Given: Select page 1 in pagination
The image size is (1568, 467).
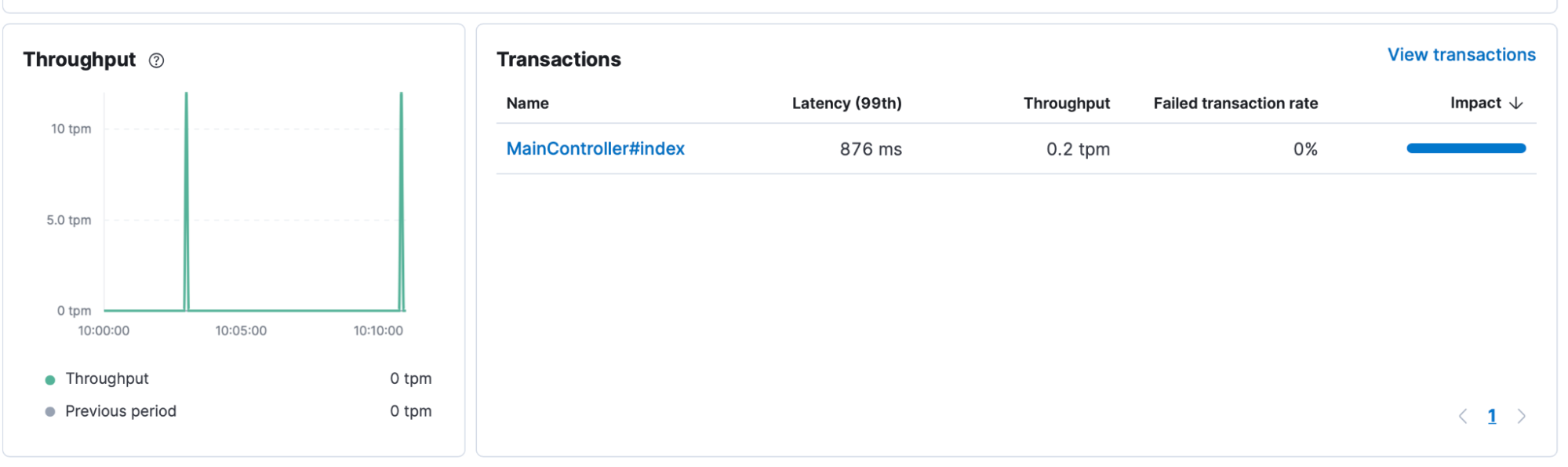Looking at the screenshot, I should [1492, 417].
